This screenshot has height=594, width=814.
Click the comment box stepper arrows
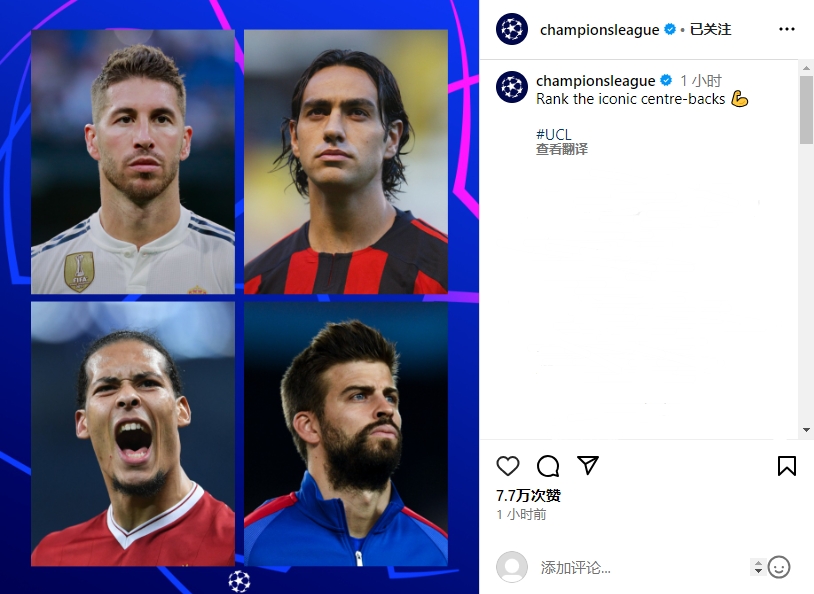click(758, 567)
